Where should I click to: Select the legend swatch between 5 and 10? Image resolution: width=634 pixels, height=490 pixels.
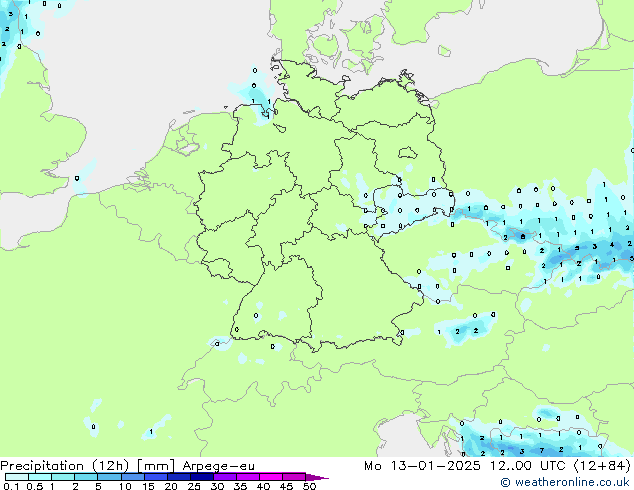pos(109,477)
